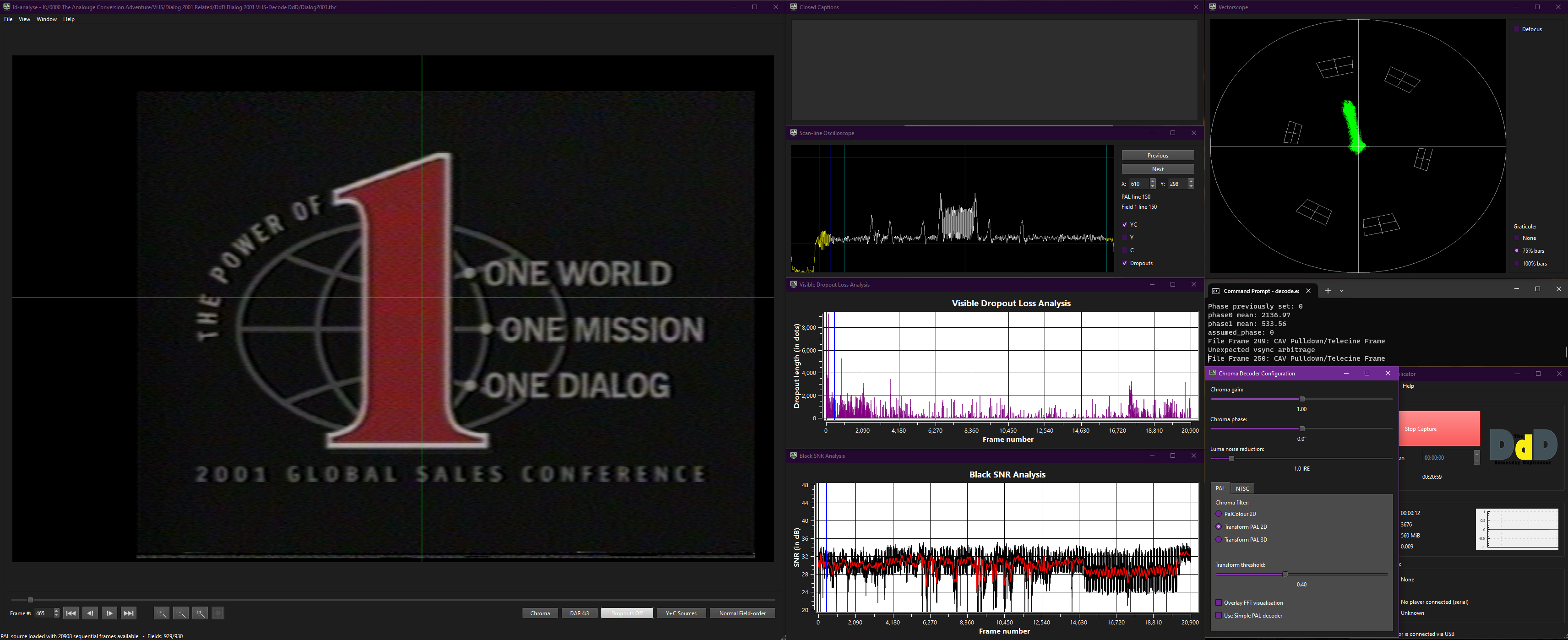Click the zoom in magnifier icon
The image size is (1568, 640).
[x=161, y=613]
